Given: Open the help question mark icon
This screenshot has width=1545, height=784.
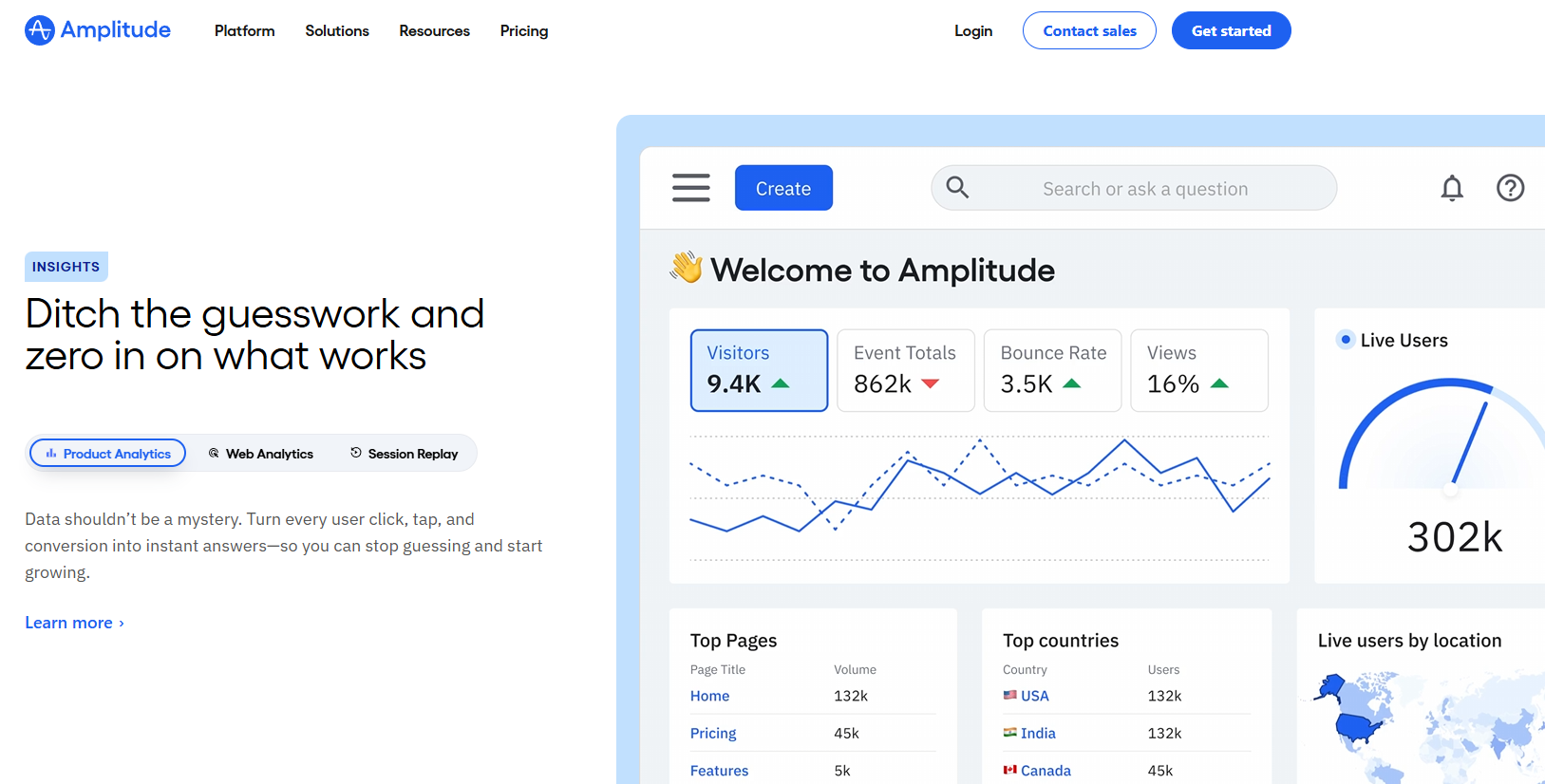Looking at the screenshot, I should click(1510, 188).
